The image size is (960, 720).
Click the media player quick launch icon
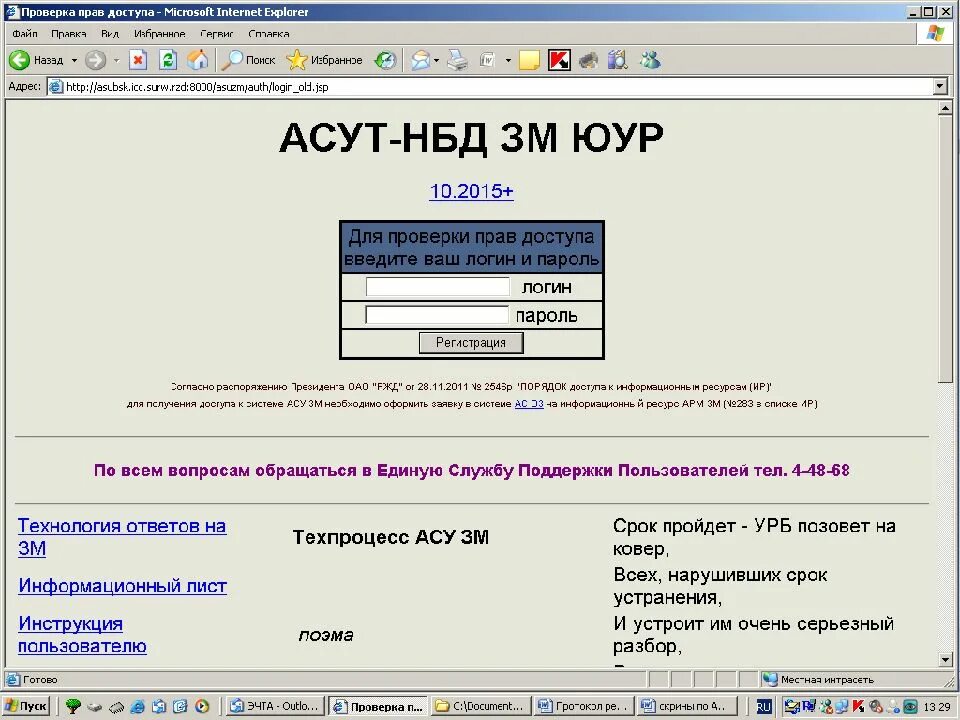[202, 706]
